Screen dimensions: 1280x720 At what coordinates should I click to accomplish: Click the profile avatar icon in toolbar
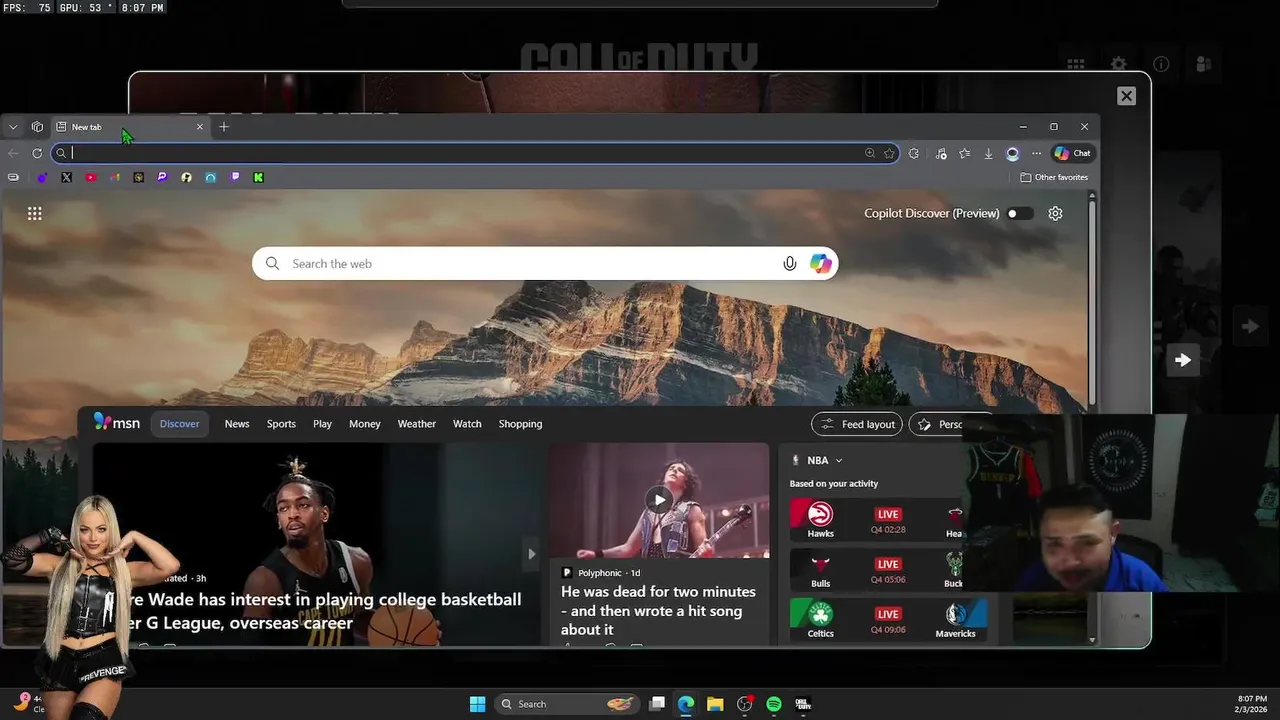coord(1012,153)
